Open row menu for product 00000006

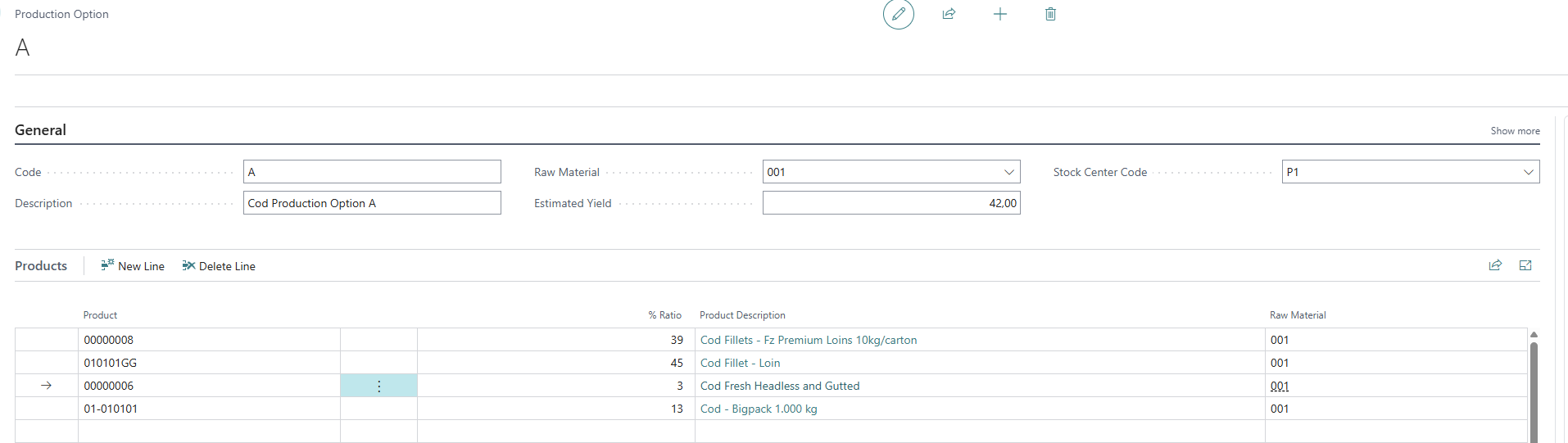(x=378, y=386)
